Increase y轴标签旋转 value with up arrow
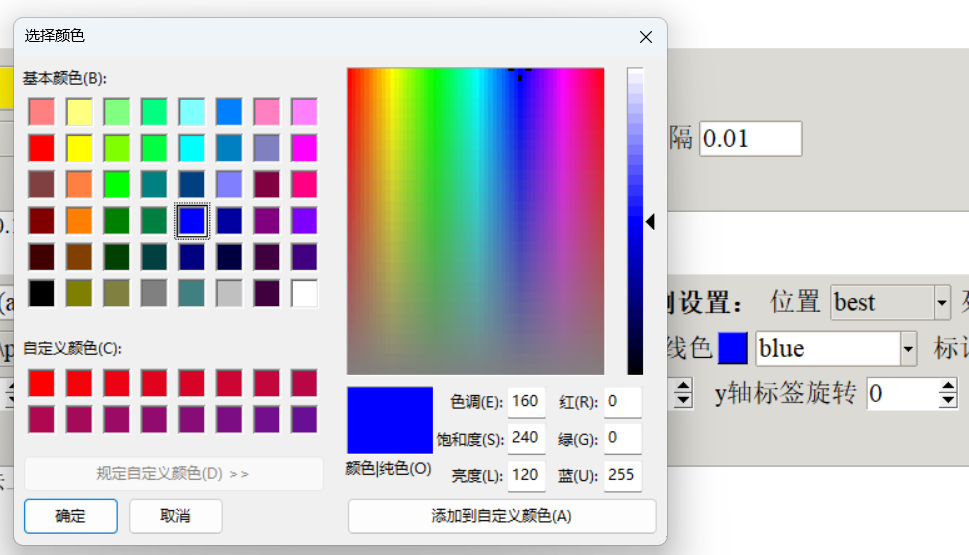 (948, 386)
